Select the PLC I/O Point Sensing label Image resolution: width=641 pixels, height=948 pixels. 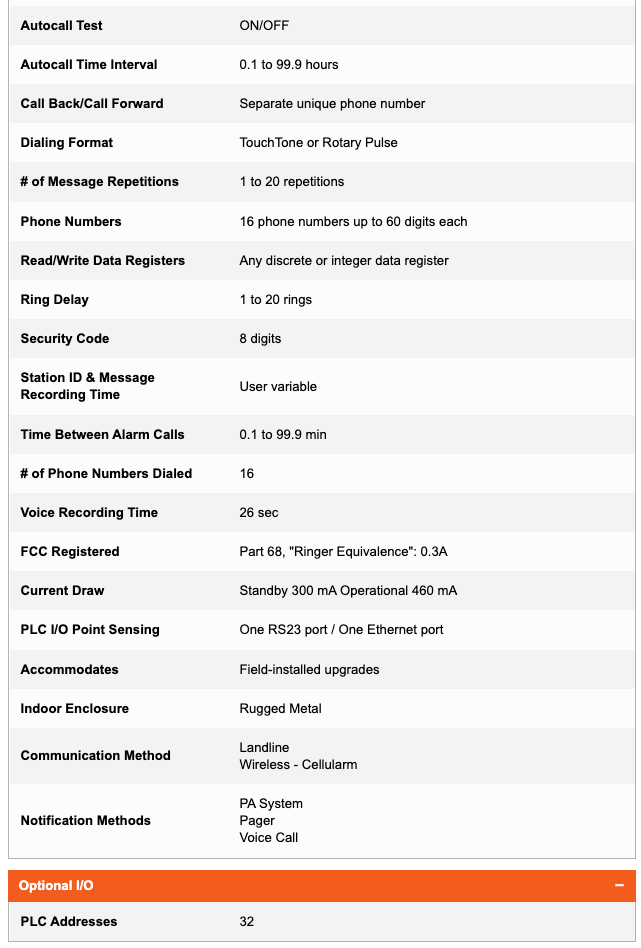[x=90, y=629]
